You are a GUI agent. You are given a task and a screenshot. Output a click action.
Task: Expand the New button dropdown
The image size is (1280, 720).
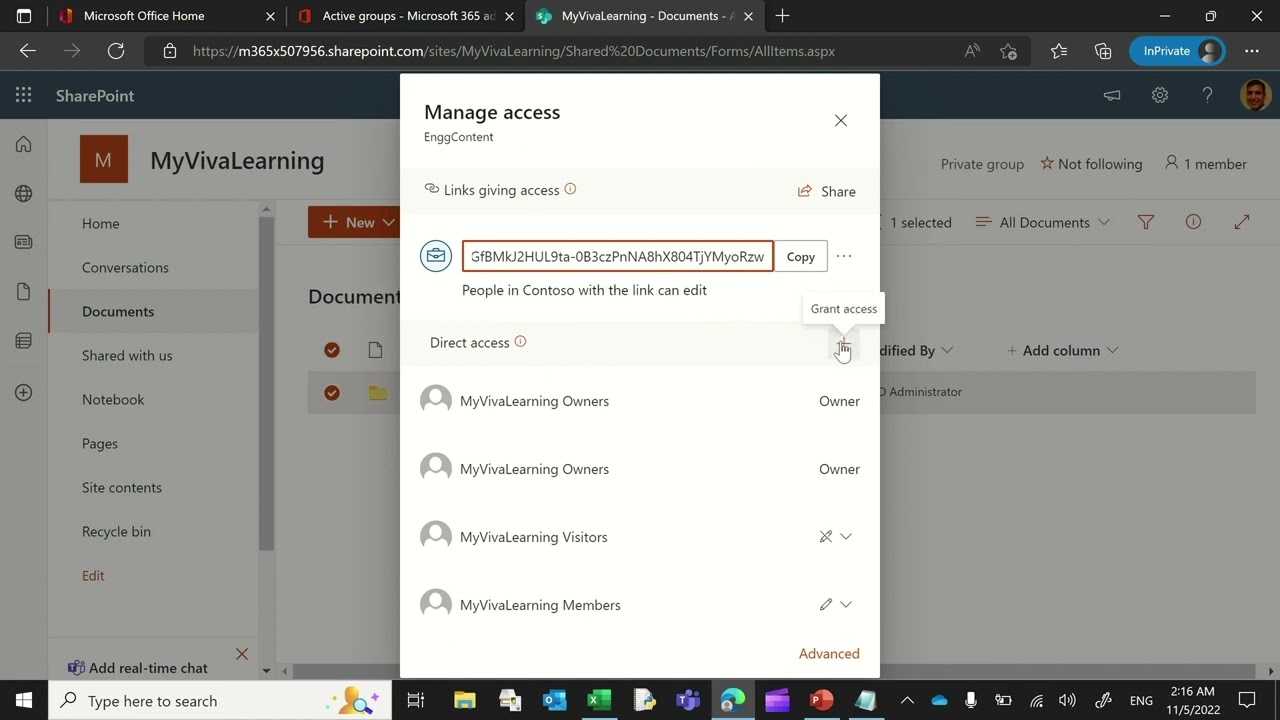click(x=389, y=222)
